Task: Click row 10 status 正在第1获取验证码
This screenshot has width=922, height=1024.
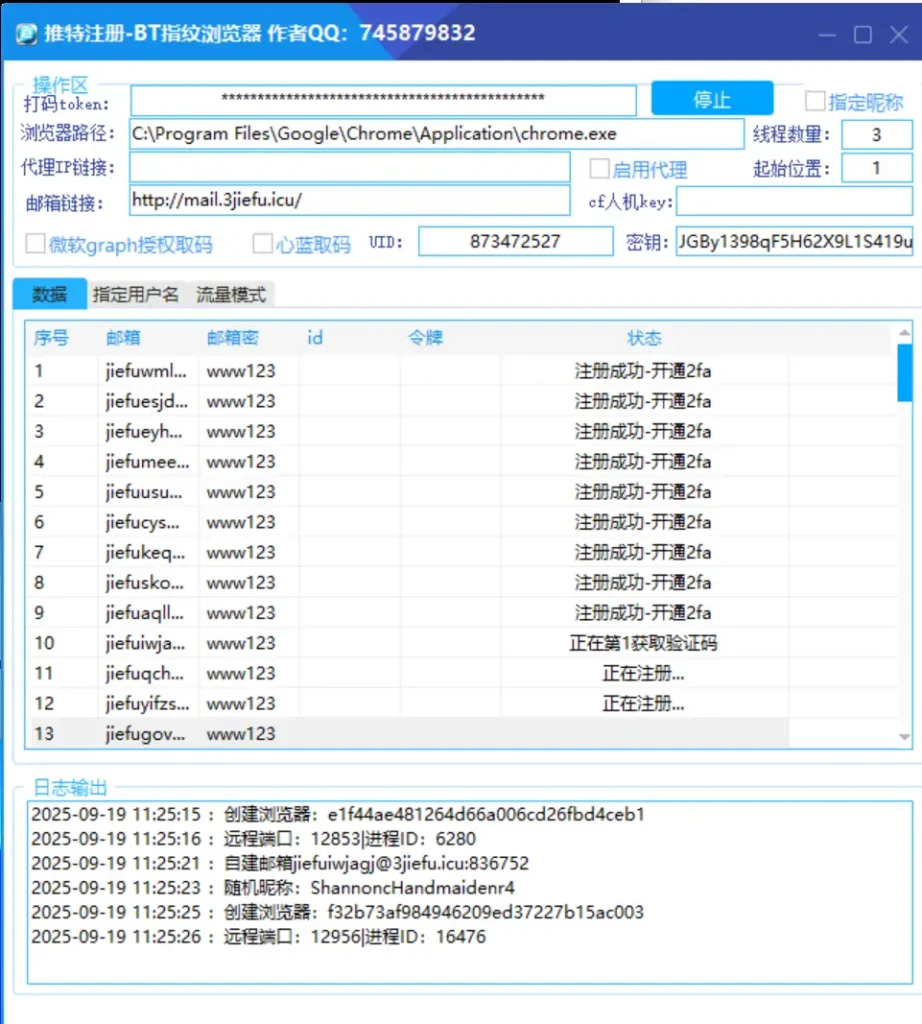Action: point(644,643)
